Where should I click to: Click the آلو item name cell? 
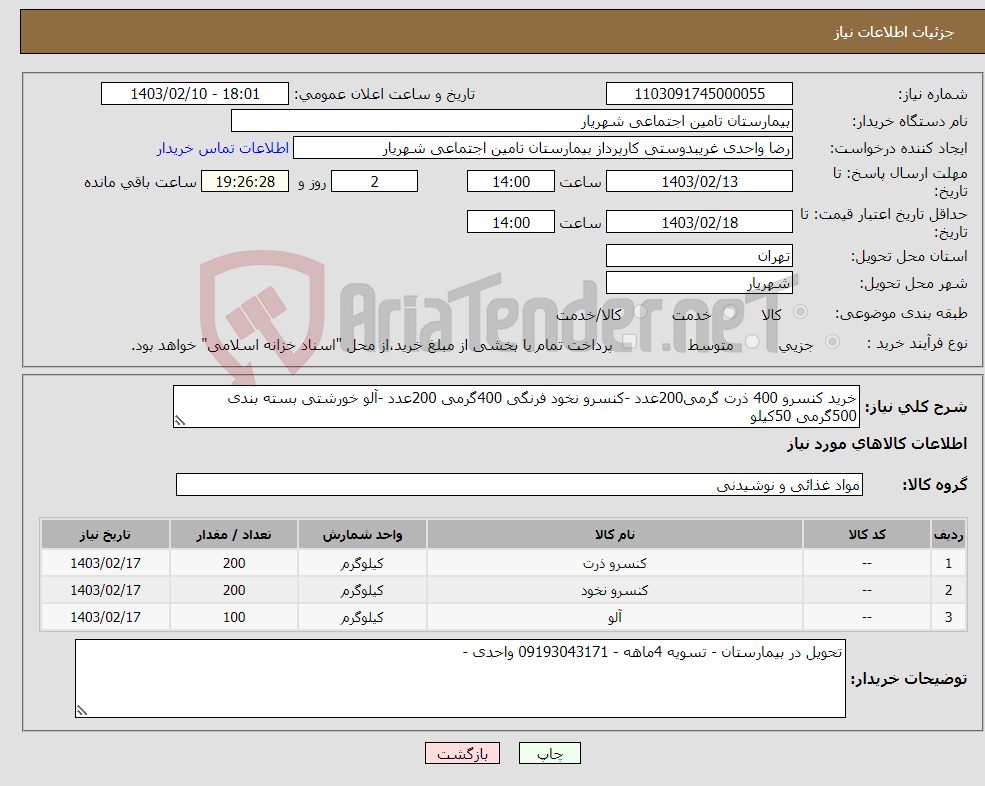(614, 618)
